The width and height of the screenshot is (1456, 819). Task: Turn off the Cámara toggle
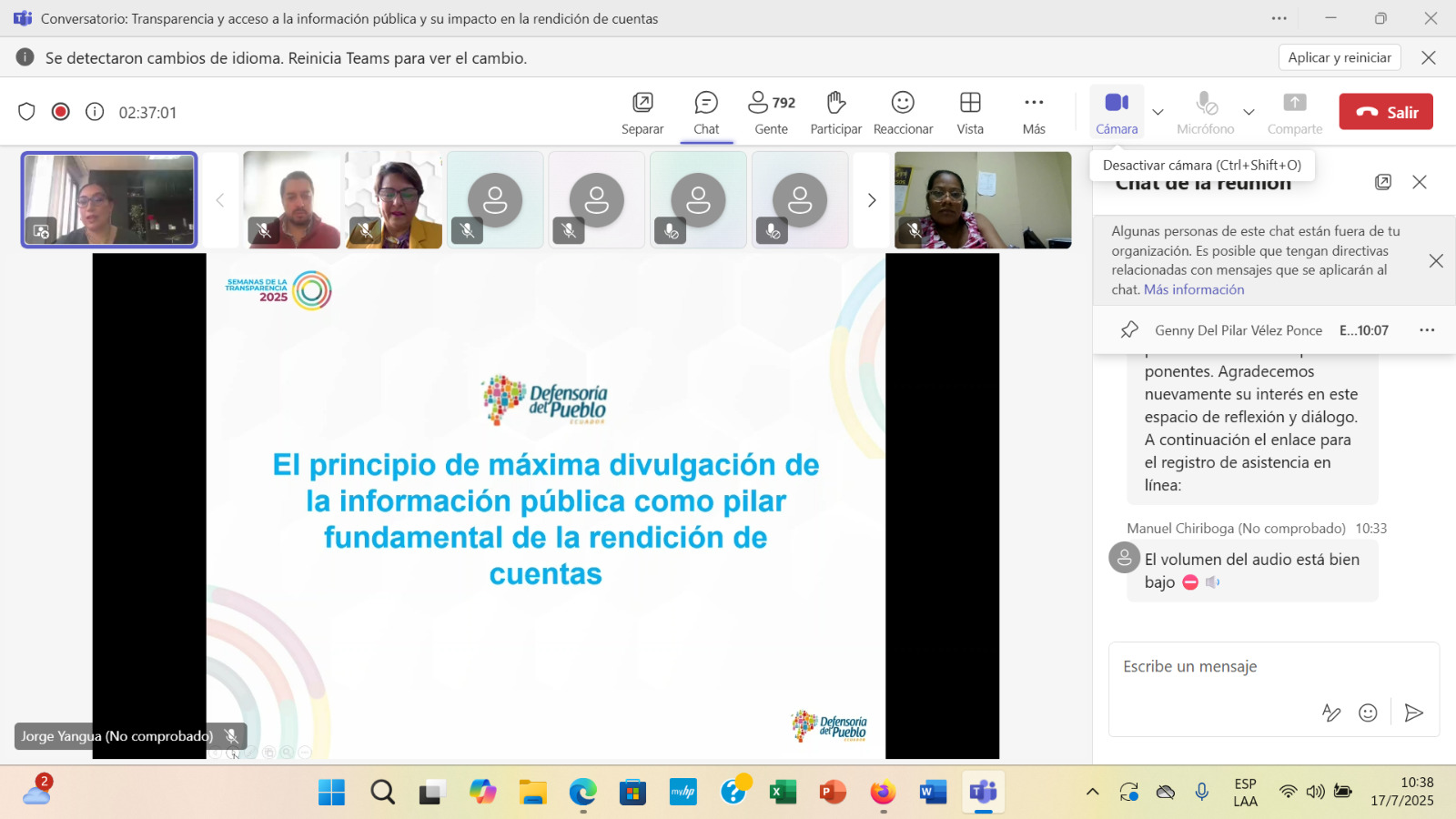[1117, 111]
